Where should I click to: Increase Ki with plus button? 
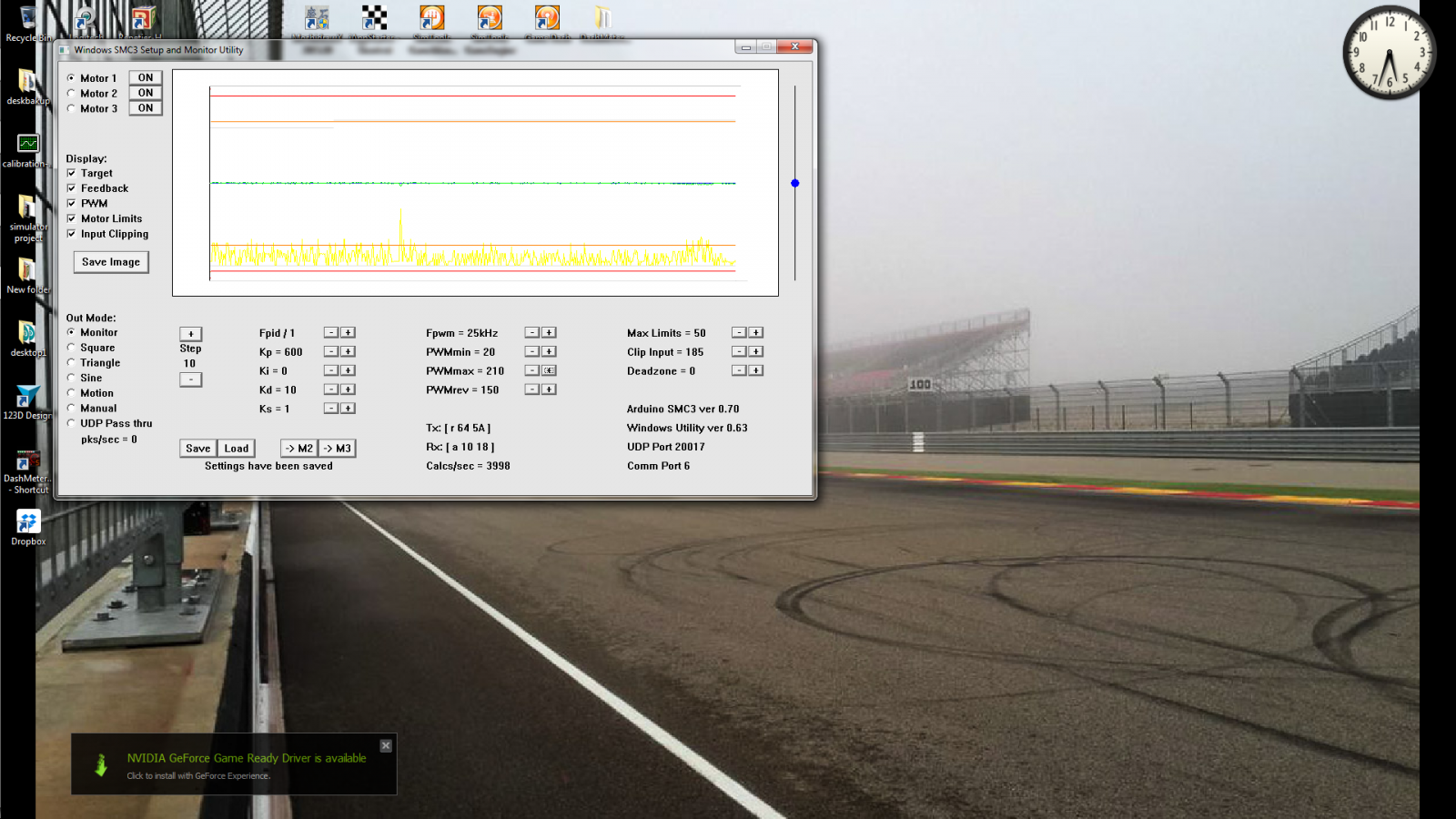pyautogui.click(x=348, y=370)
